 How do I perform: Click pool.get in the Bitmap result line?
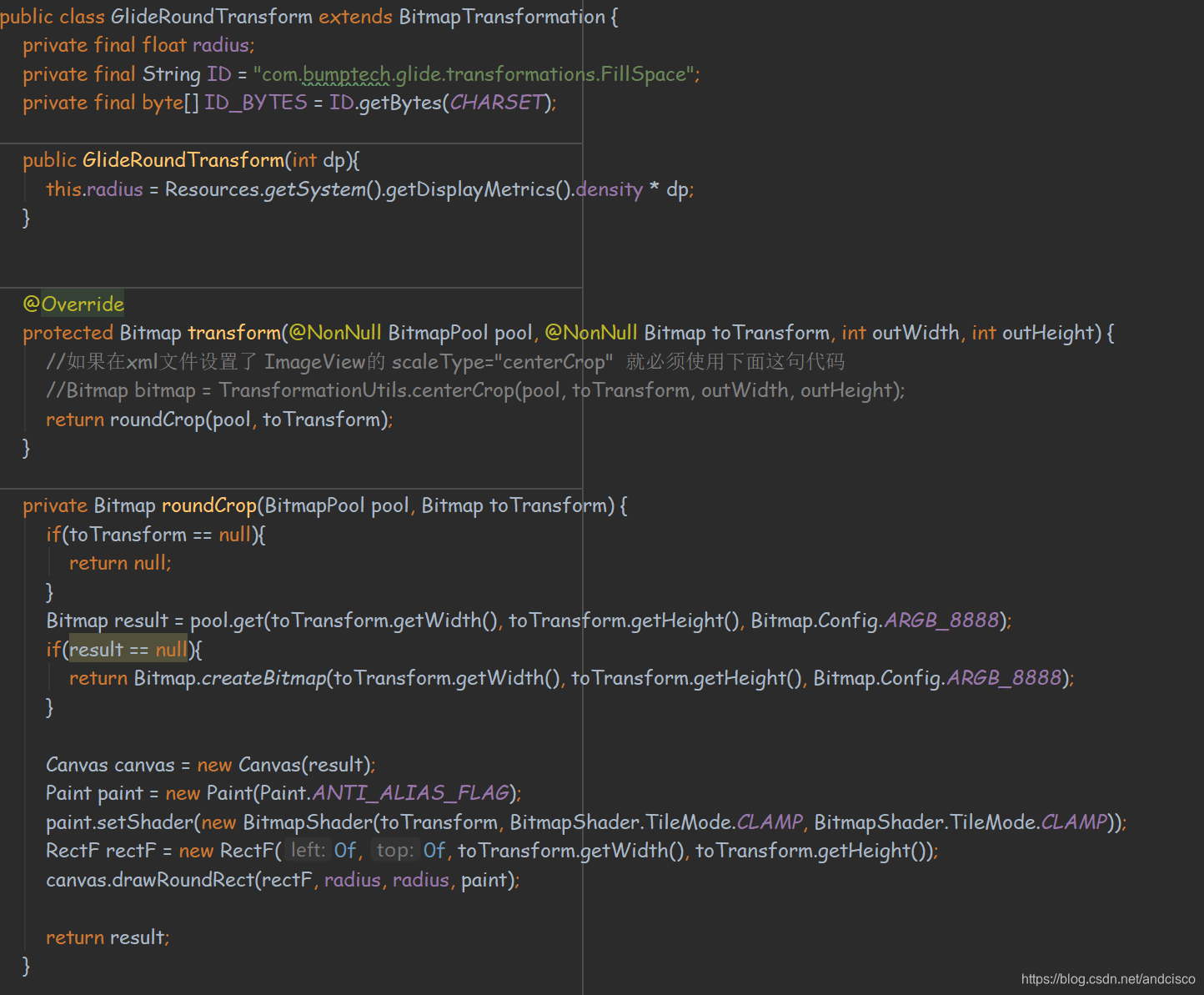(227, 621)
